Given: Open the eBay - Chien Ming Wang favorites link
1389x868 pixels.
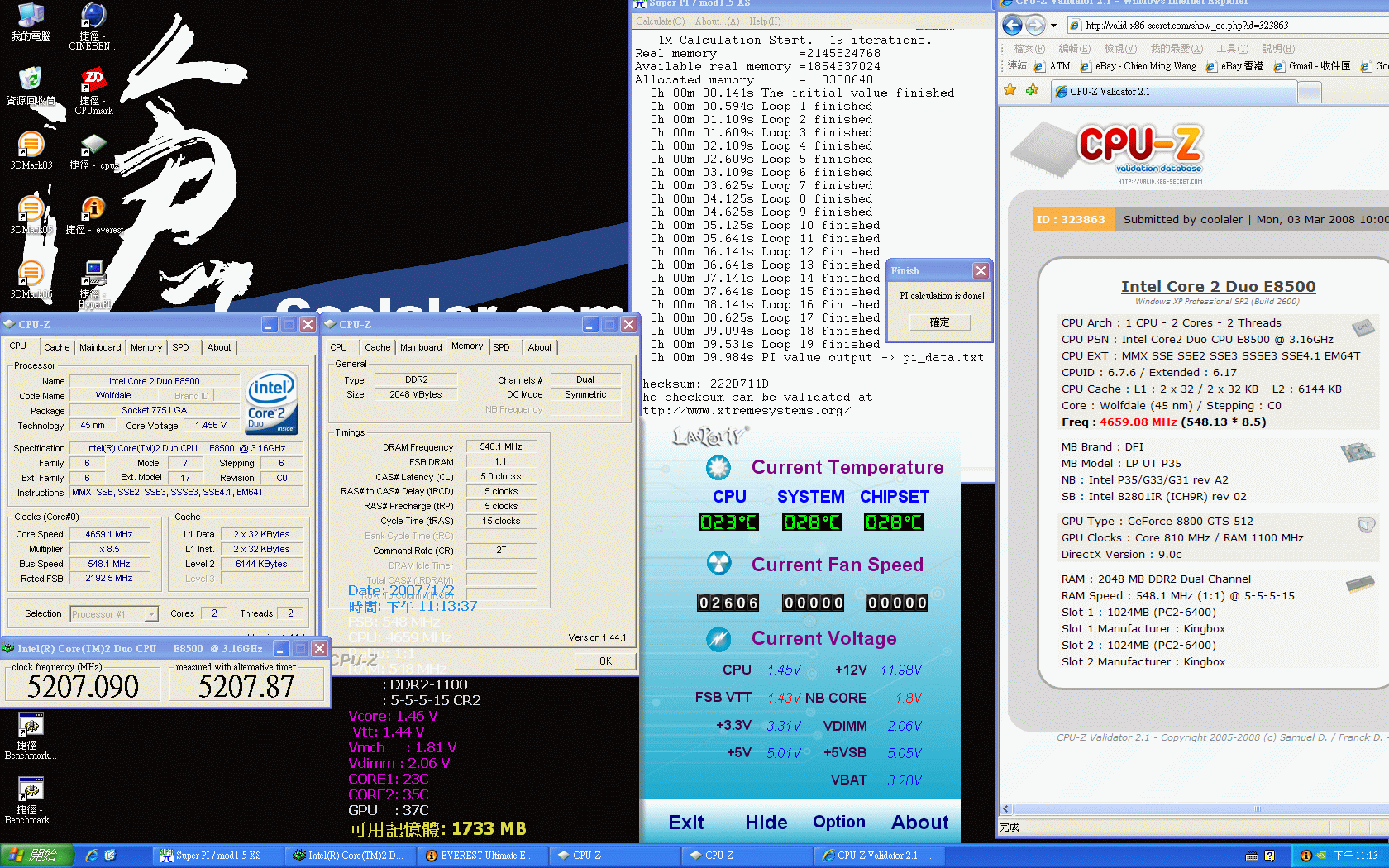Looking at the screenshot, I should [1138, 66].
